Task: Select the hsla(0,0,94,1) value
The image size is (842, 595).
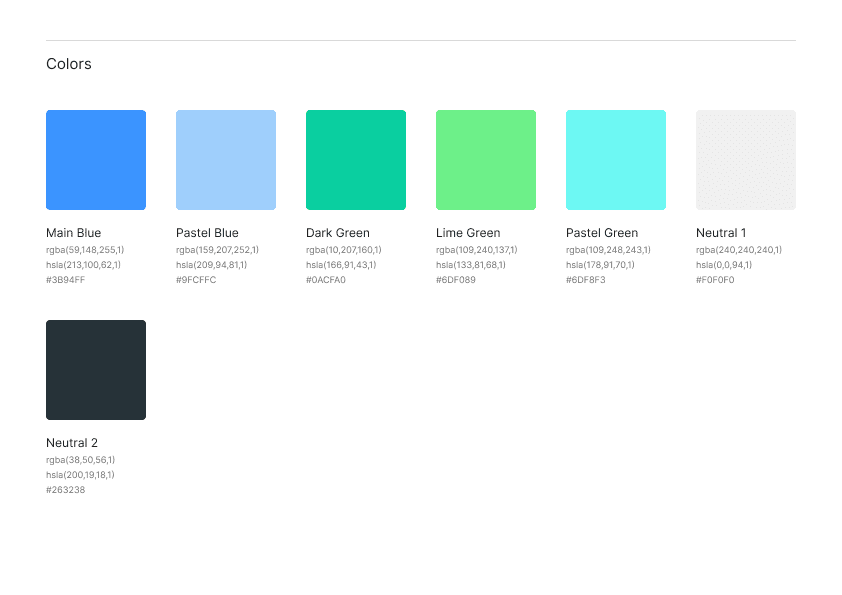Action: (724, 265)
